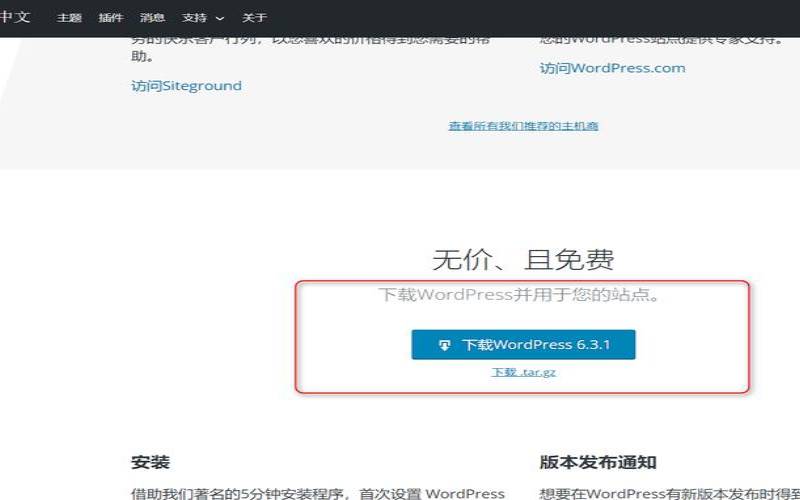Click the 版本发布通知 heading
This screenshot has height=500, width=800.
(598, 462)
